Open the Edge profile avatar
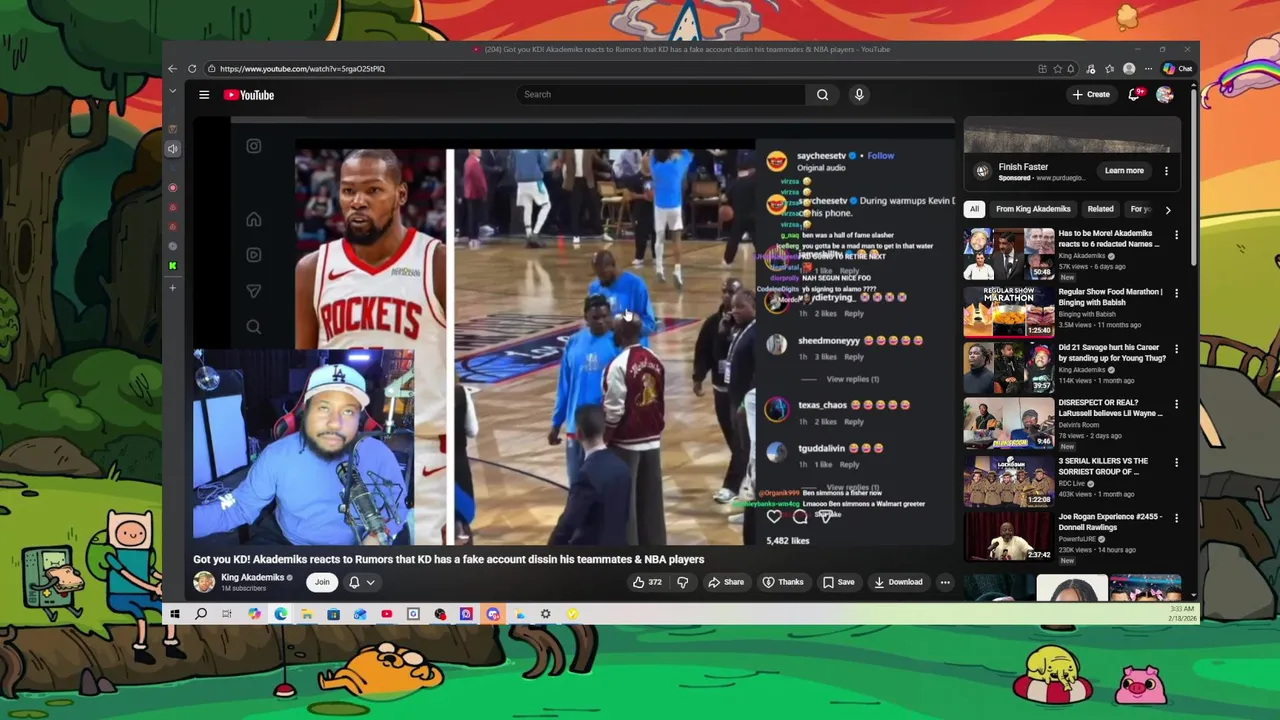Image resolution: width=1280 pixels, height=720 pixels. pyautogui.click(x=1129, y=69)
